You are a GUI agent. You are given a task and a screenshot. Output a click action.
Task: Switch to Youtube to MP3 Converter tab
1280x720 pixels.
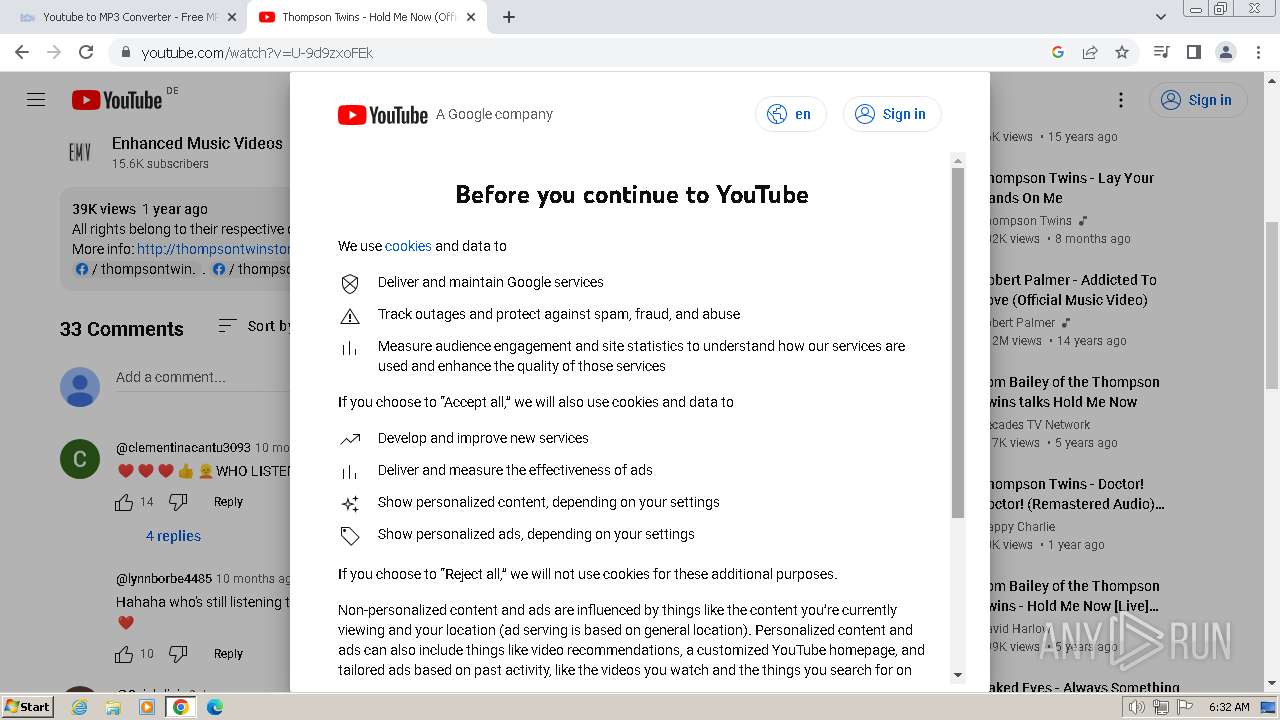tap(125, 17)
